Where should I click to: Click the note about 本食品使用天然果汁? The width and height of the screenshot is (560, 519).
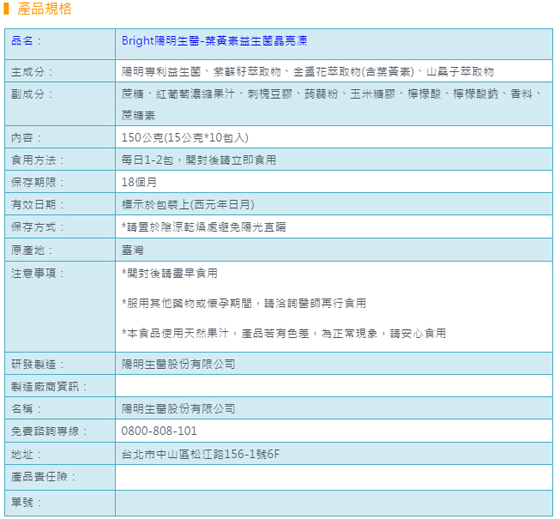(284, 333)
